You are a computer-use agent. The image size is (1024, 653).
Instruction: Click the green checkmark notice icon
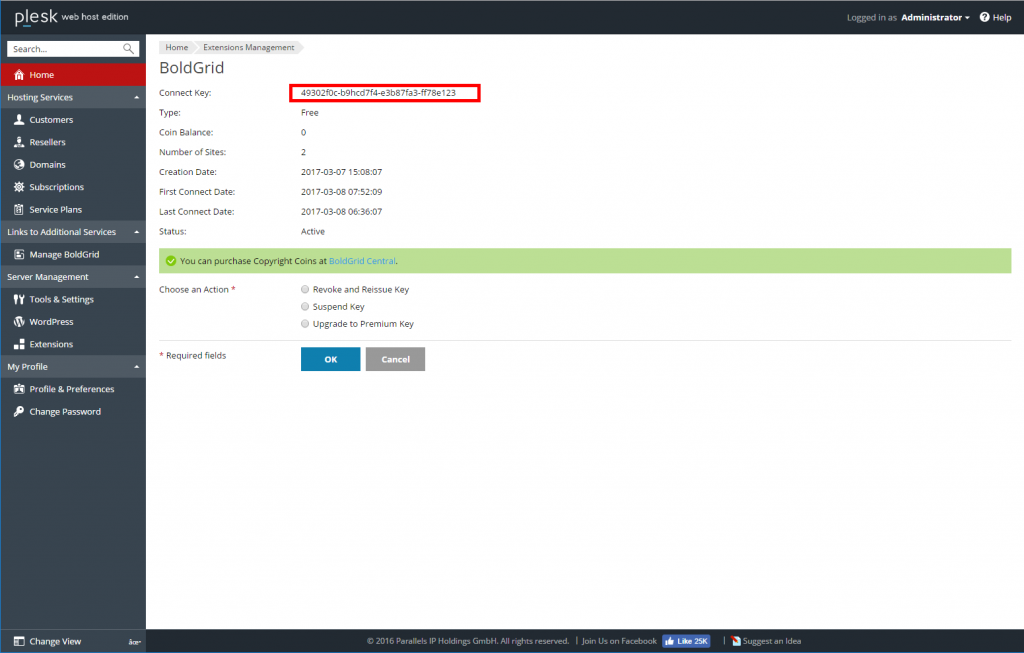171,261
